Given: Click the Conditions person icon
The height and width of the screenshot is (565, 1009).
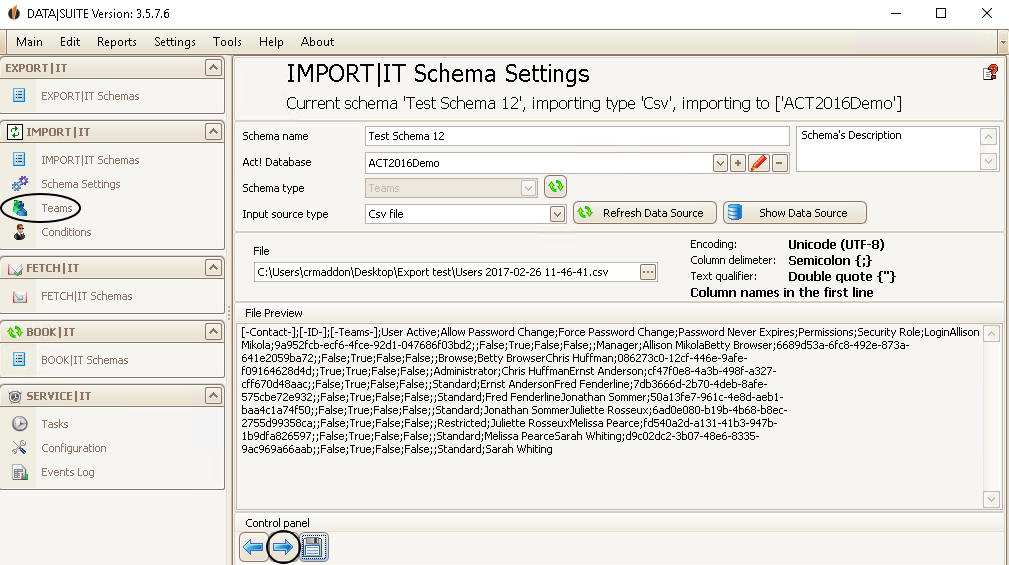Looking at the screenshot, I should pos(20,232).
